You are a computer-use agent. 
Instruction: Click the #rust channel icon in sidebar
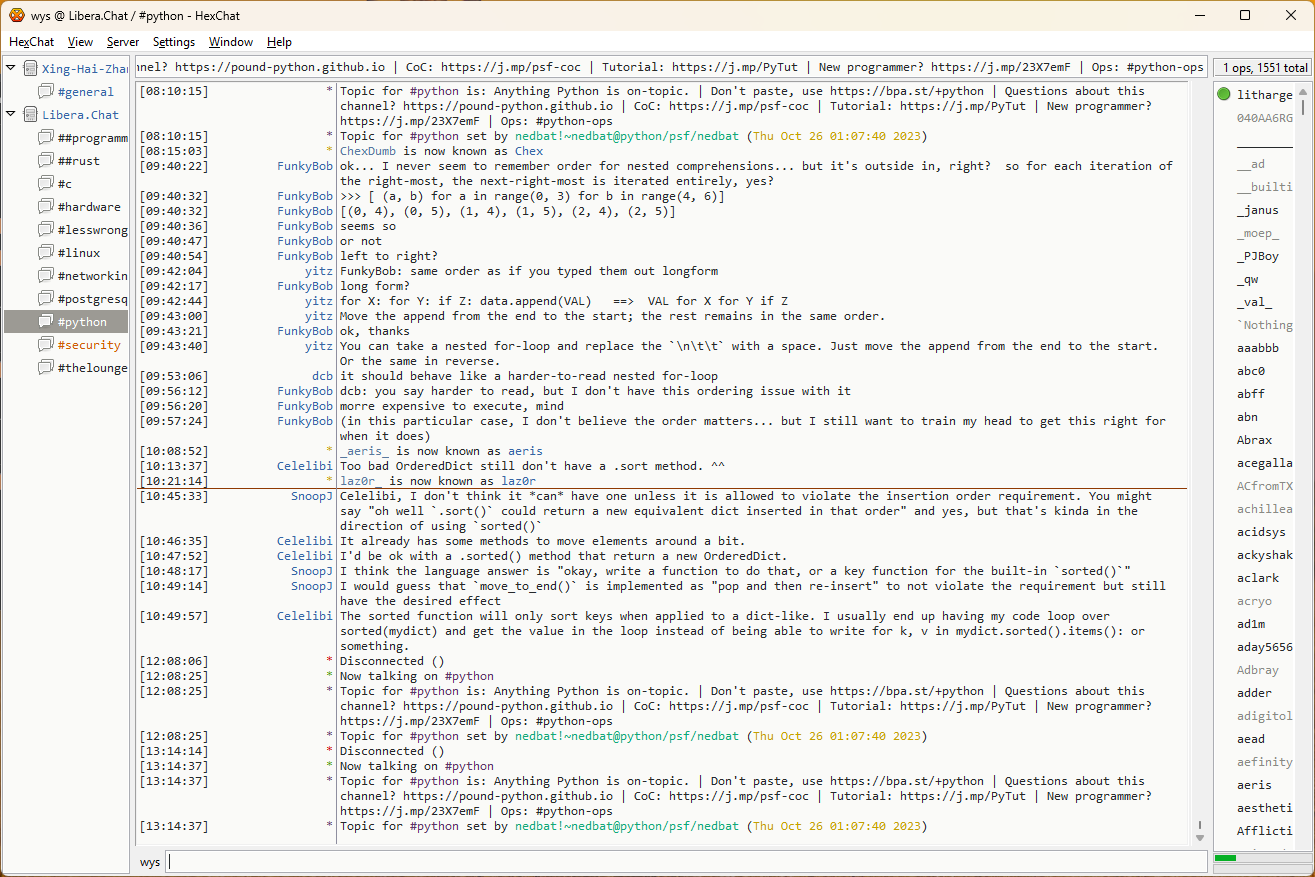coord(45,161)
